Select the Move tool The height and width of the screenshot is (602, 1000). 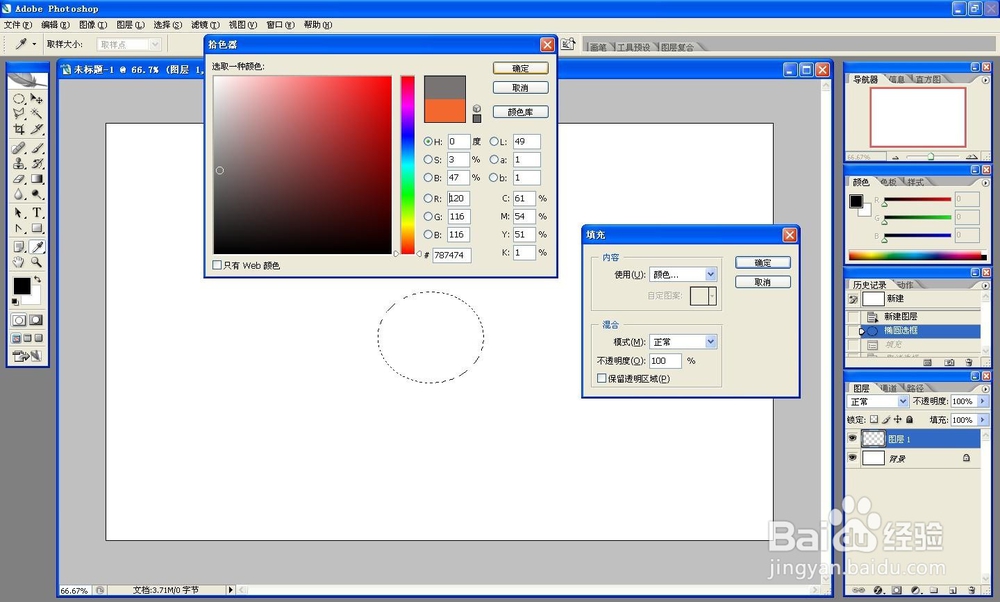37,99
